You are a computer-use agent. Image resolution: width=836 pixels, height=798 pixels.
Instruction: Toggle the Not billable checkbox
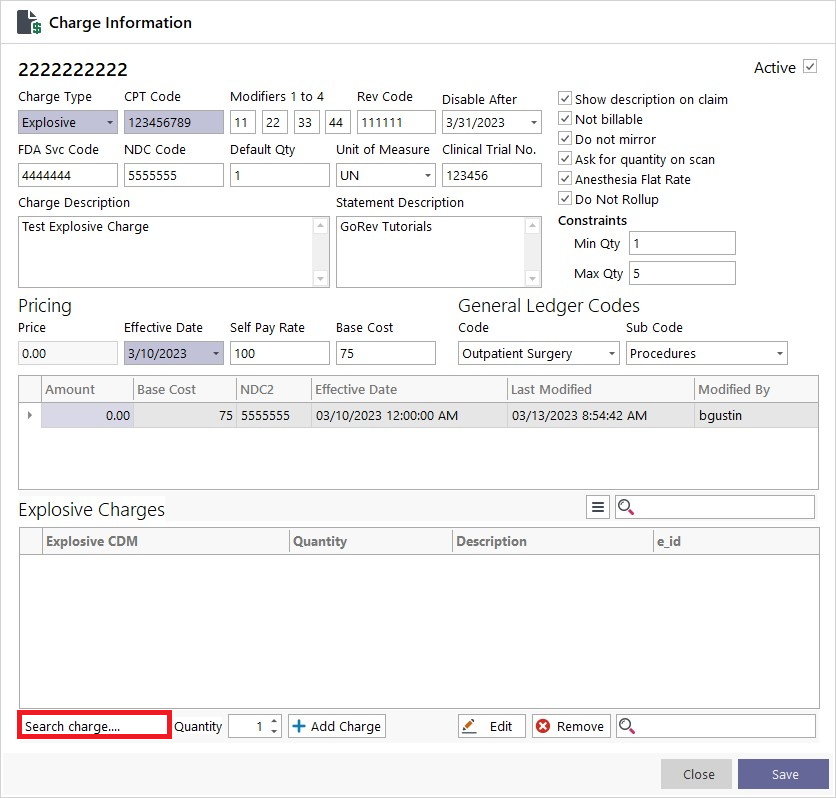565,118
